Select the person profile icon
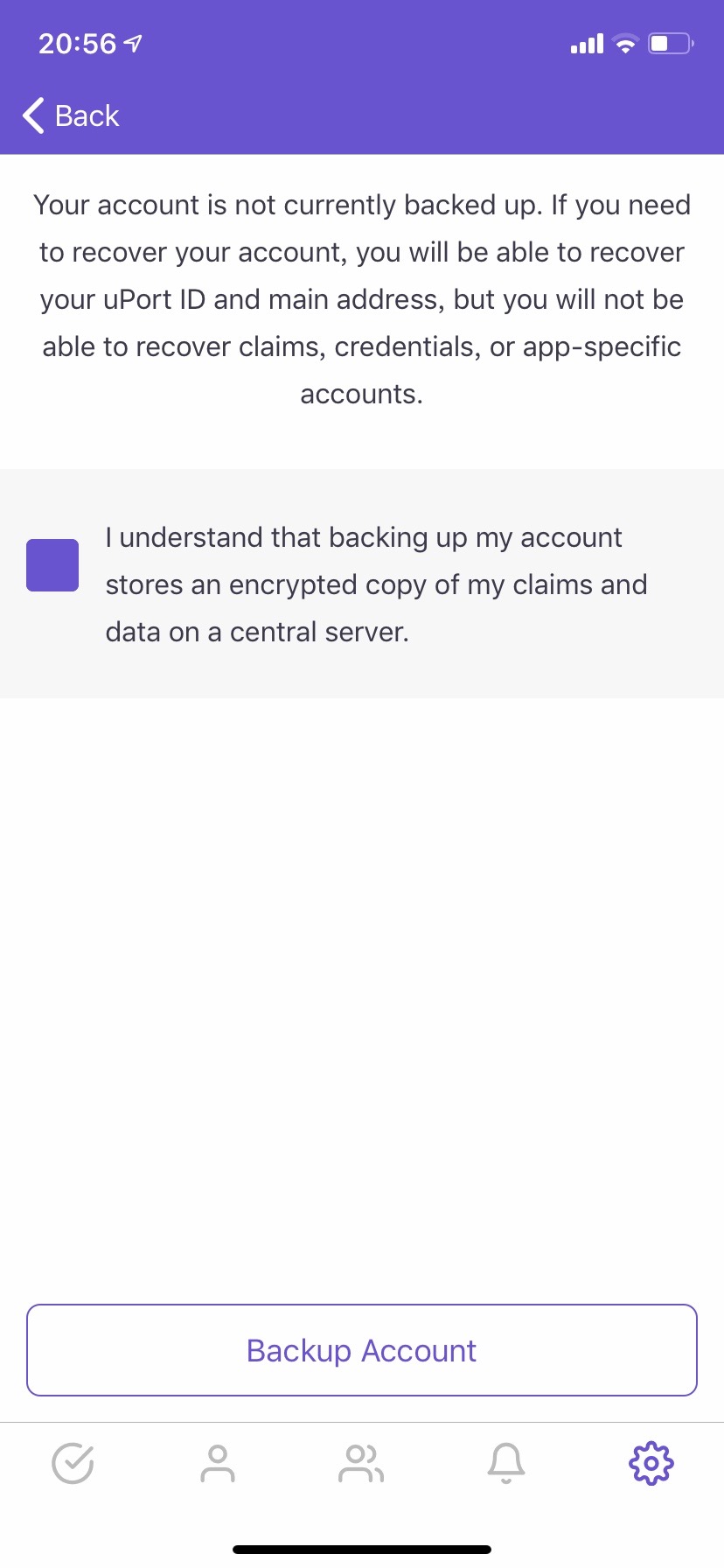The width and height of the screenshot is (724, 1568). pos(218,1461)
